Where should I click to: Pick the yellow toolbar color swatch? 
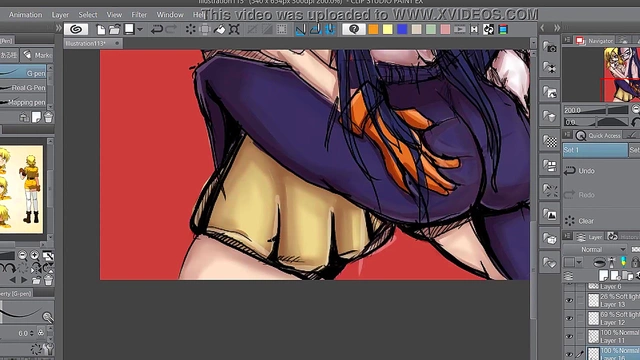click(388, 29)
